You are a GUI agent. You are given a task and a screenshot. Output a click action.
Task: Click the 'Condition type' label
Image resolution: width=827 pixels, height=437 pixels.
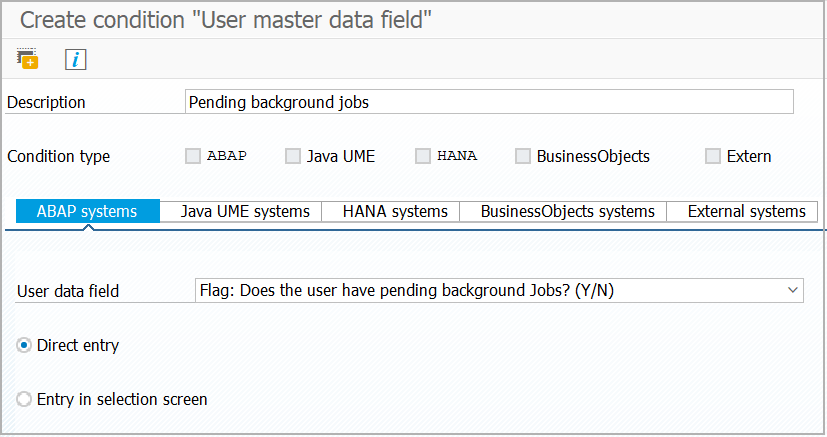coord(59,157)
